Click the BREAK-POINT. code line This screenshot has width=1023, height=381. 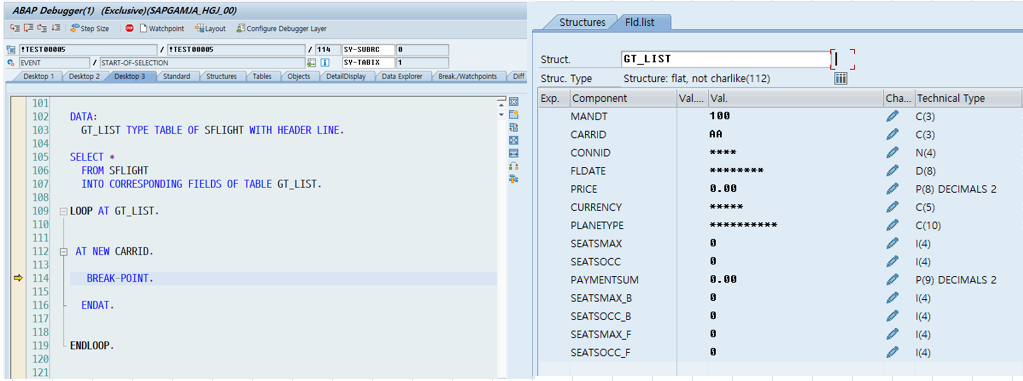coord(121,279)
